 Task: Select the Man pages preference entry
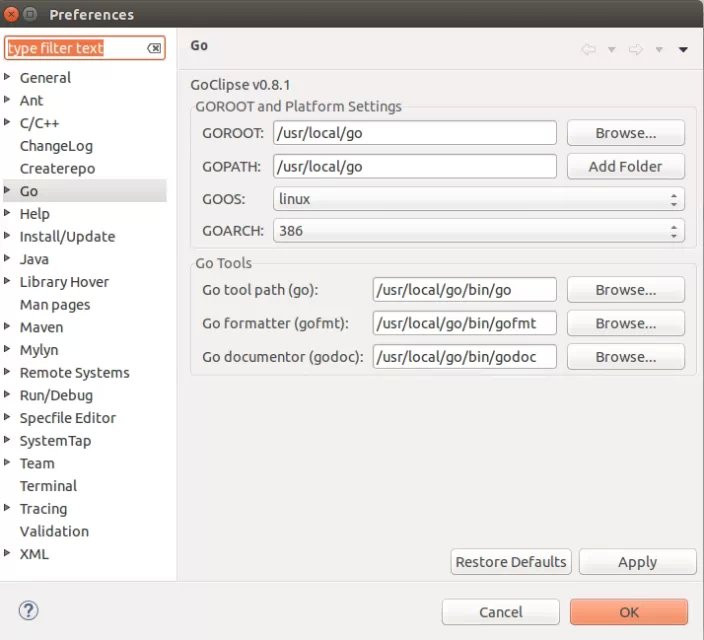pos(55,305)
